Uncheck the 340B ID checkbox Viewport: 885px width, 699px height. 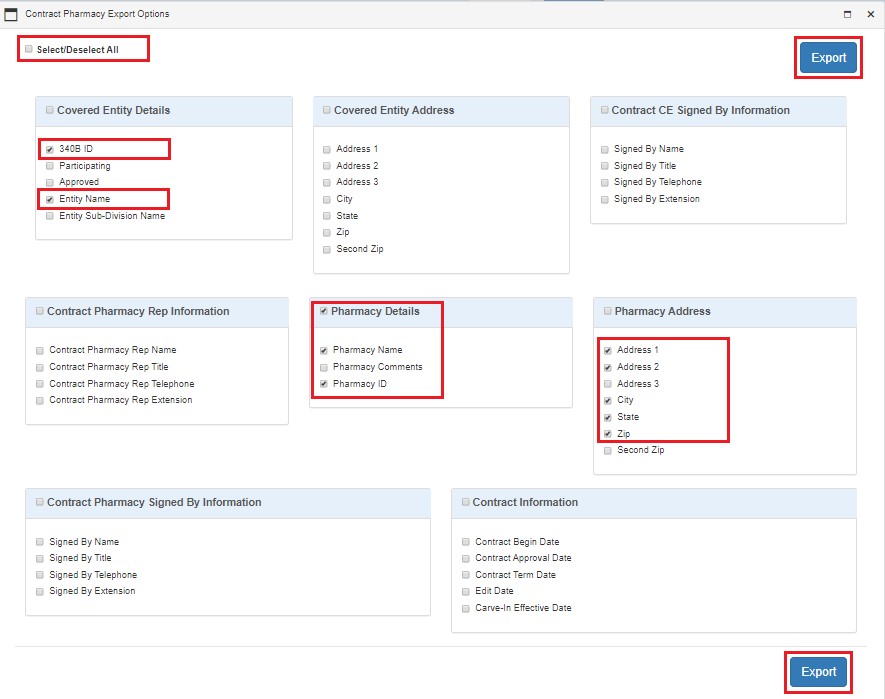click(x=50, y=150)
